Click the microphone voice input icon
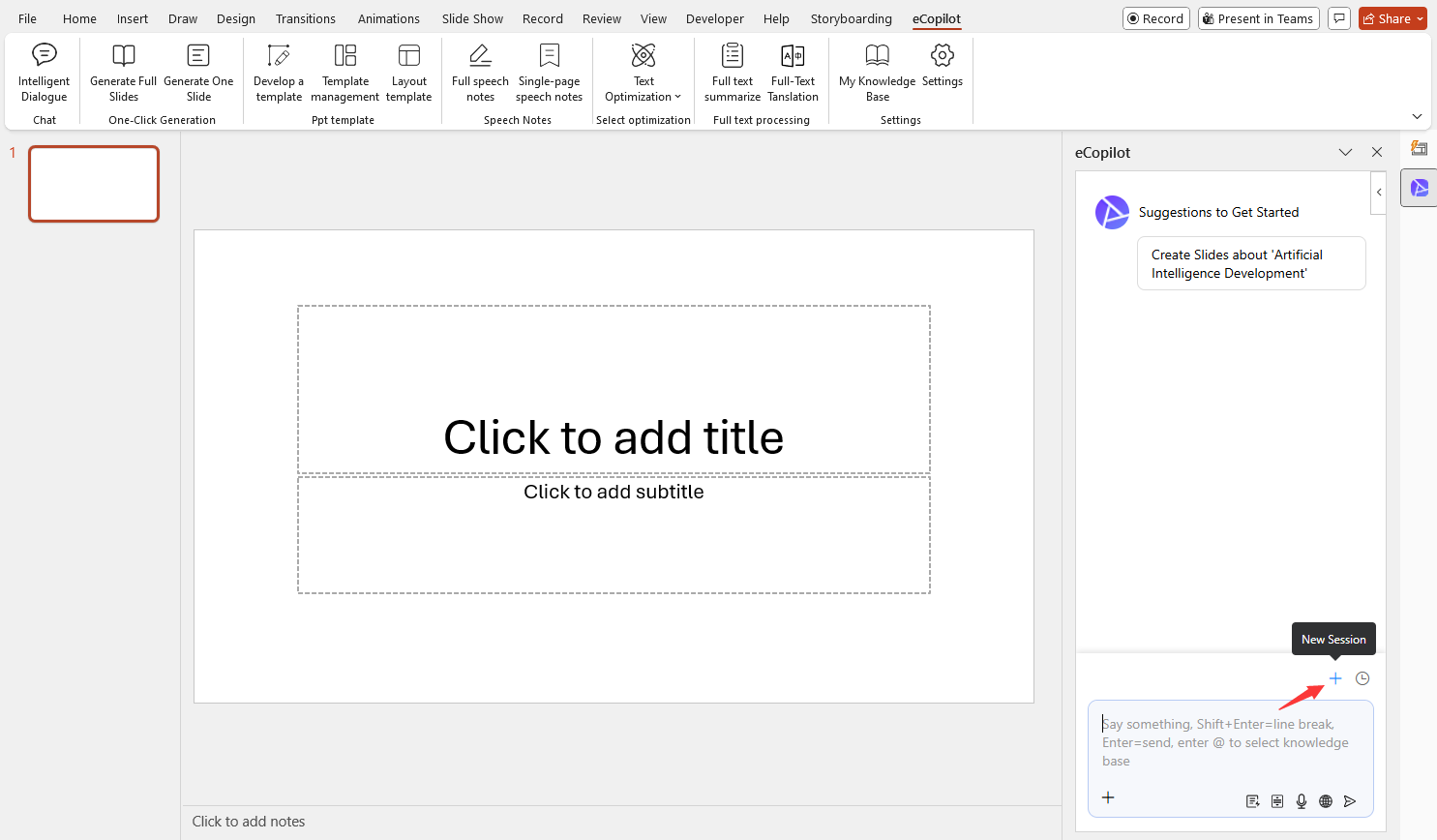 1302,801
